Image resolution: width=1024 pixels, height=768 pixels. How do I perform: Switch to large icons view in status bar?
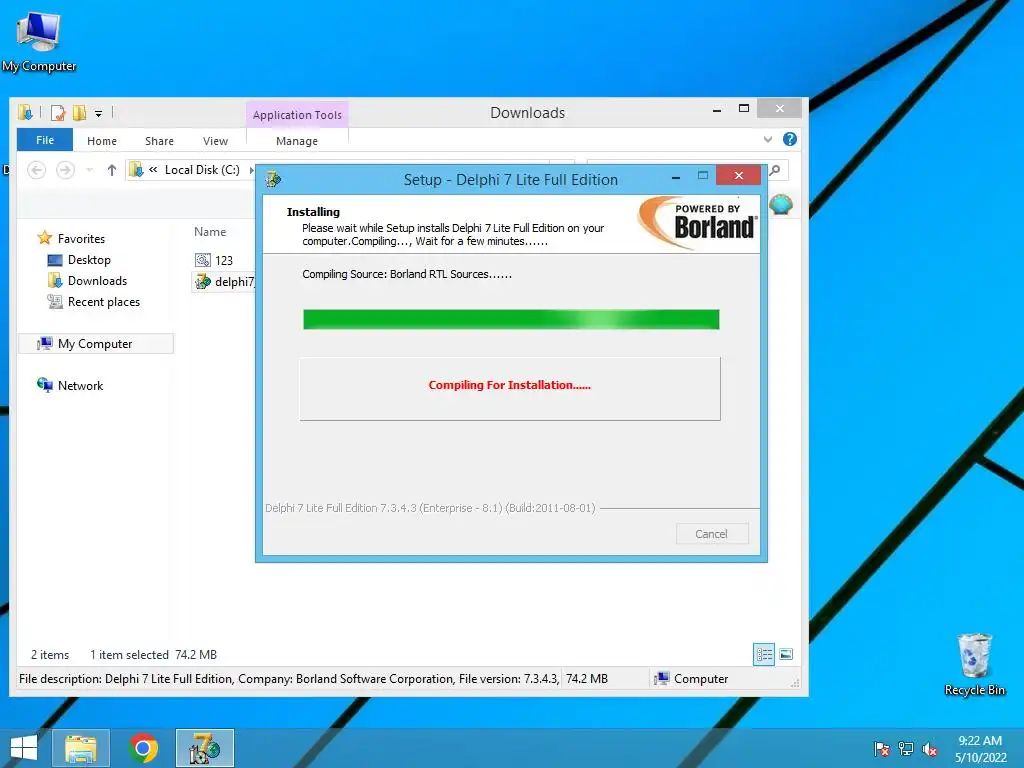click(786, 654)
